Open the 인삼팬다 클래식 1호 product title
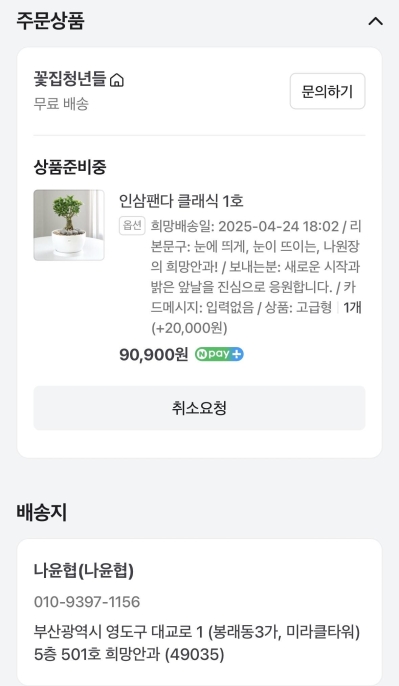 (x=181, y=201)
